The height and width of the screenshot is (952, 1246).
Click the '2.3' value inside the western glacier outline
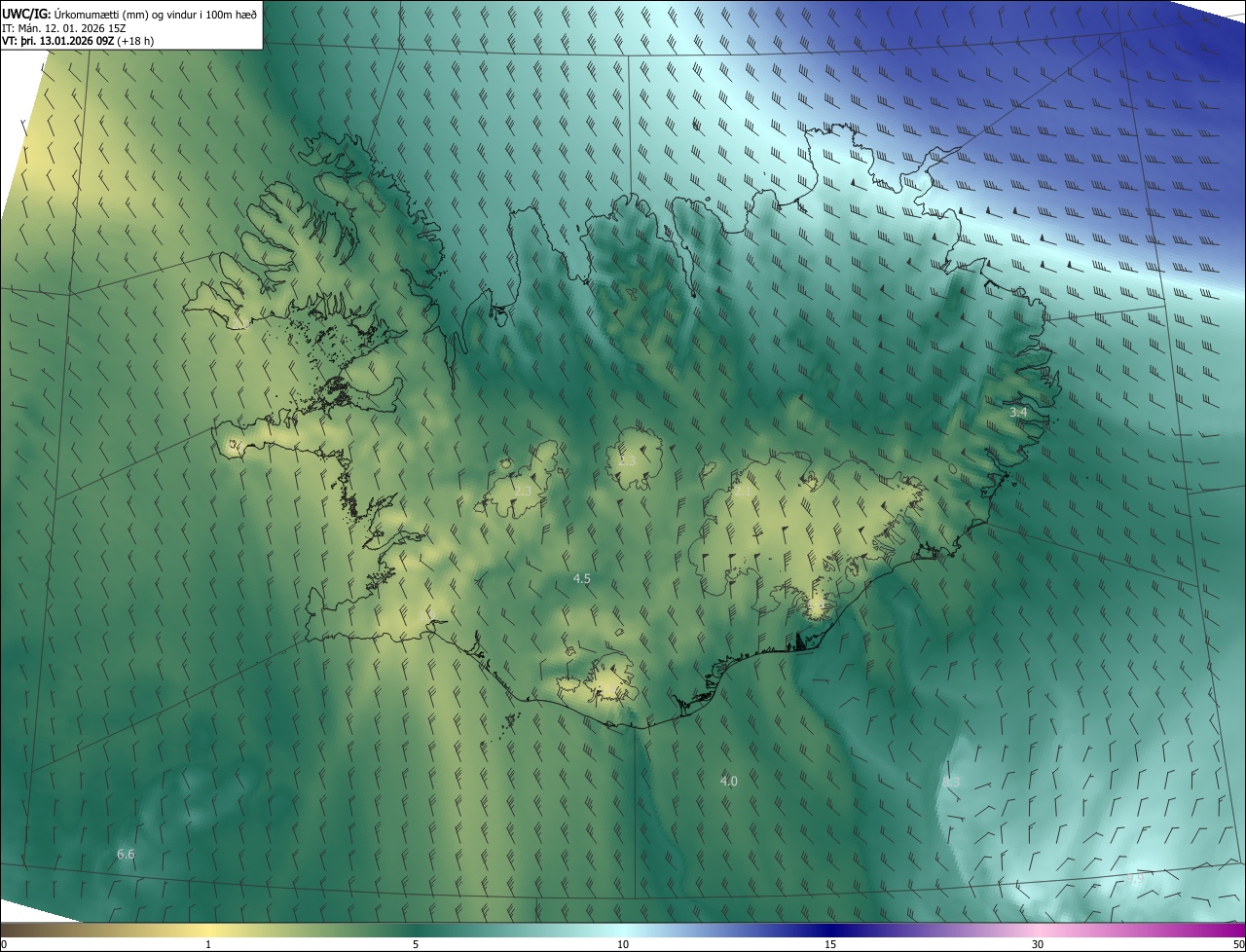524,491
